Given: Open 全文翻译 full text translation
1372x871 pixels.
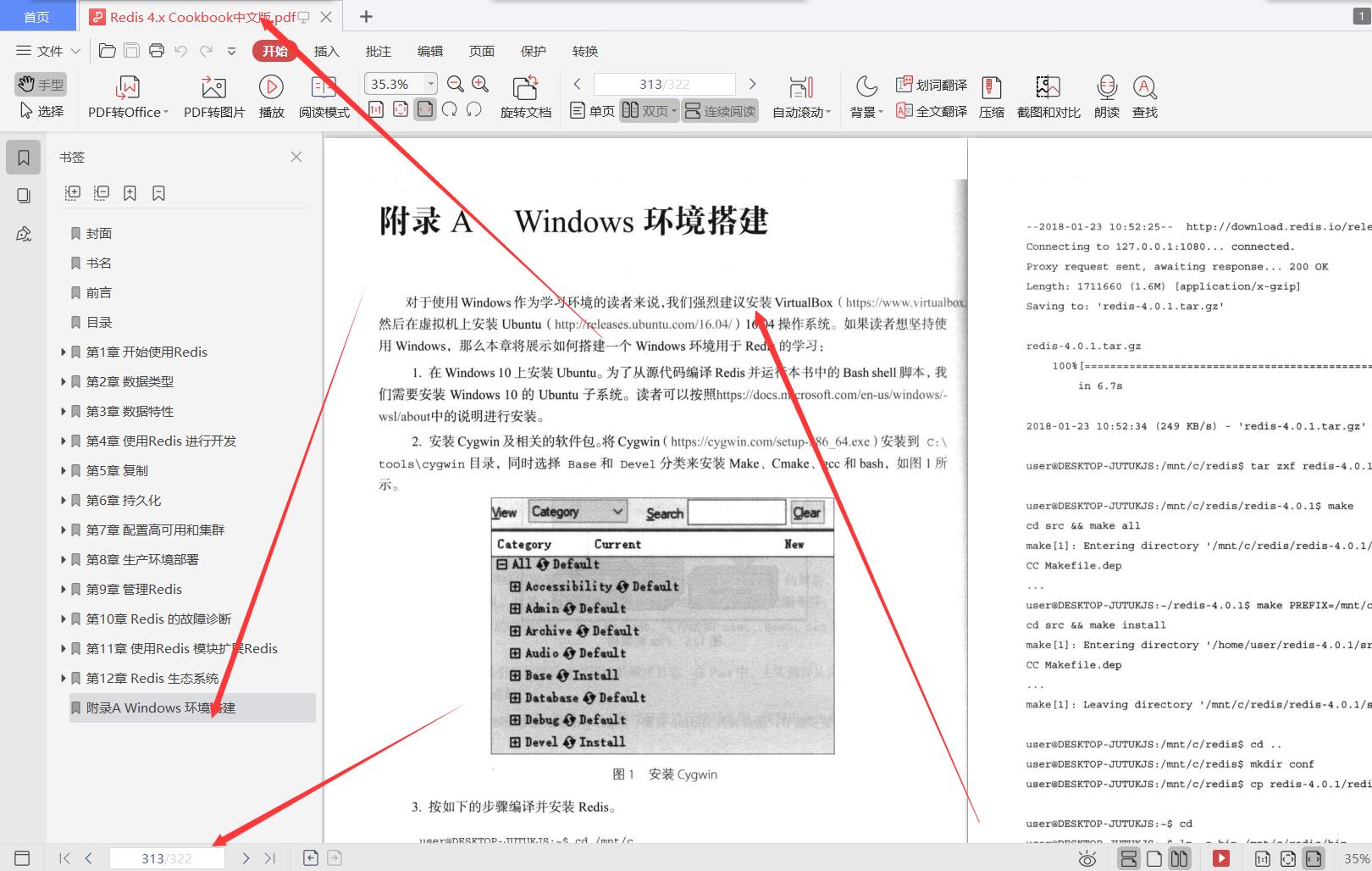Looking at the screenshot, I should (932, 111).
